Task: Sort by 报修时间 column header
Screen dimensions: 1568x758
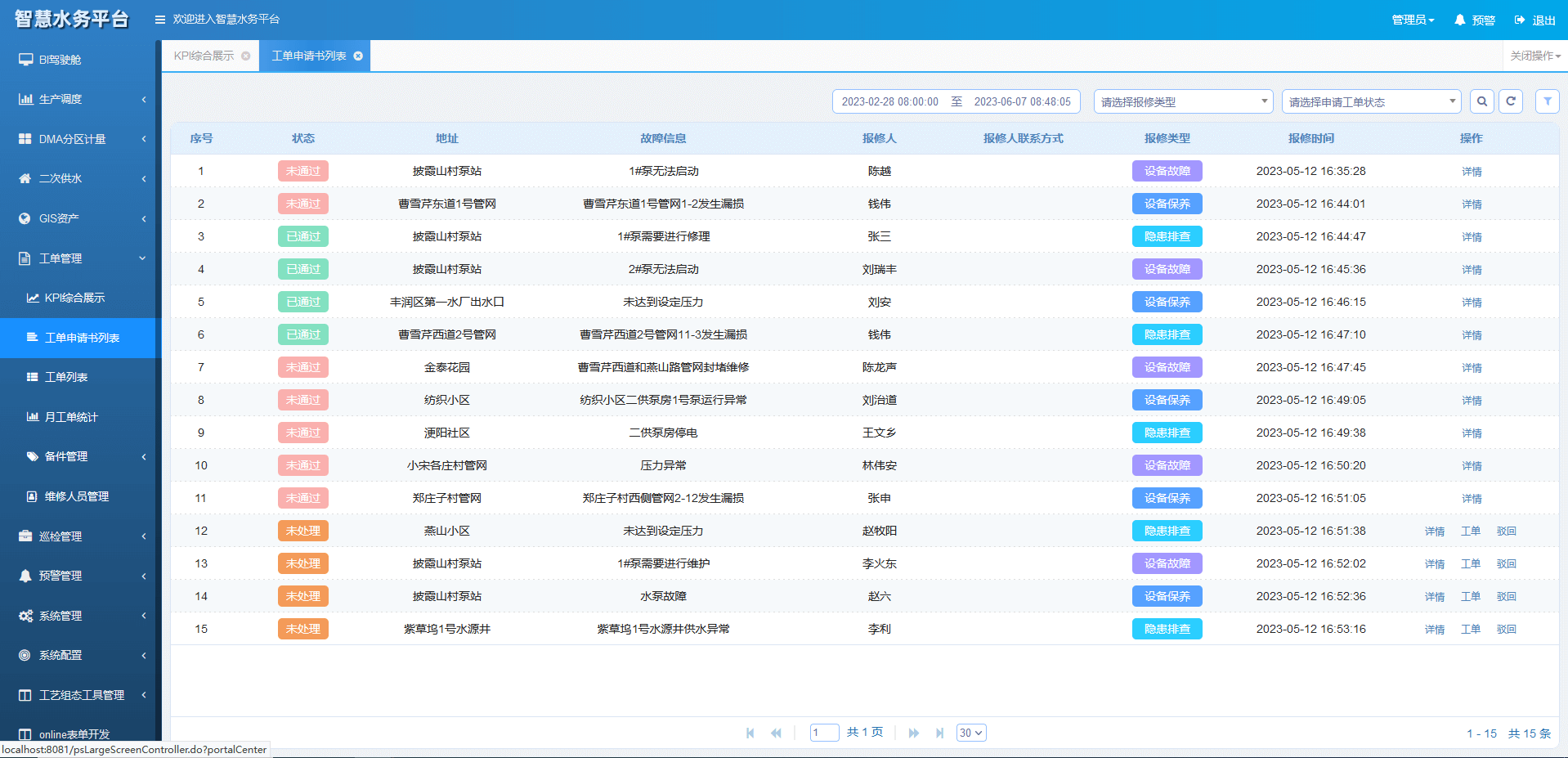Action: click(x=1311, y=138)
